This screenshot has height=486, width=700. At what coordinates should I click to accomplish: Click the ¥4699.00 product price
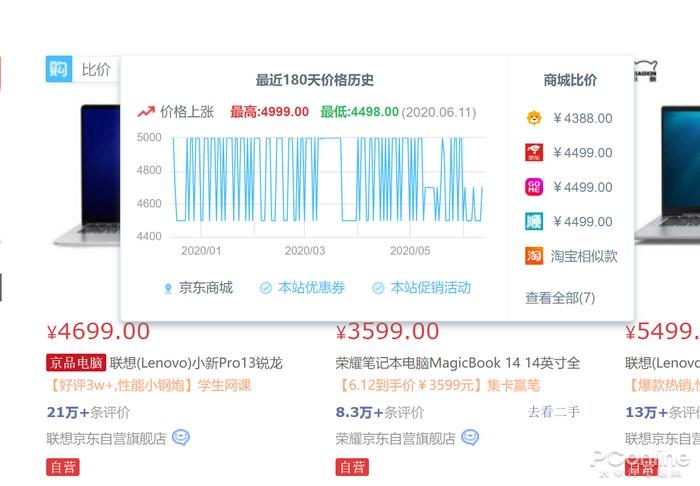click(x=98, y=332)
